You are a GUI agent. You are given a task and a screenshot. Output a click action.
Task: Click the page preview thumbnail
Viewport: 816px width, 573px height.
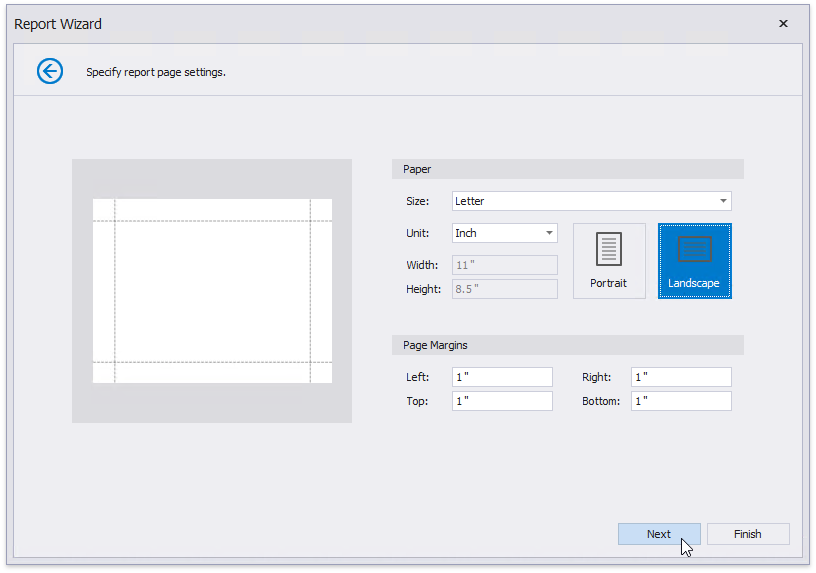coord(212,290)
